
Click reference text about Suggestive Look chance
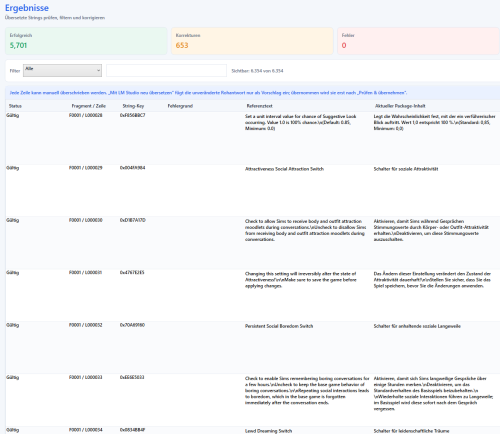pyautogui.click(x=301, y=122)
